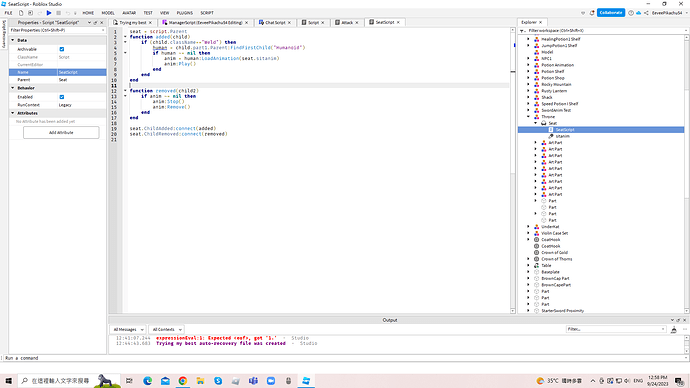The image size is (690, 388).
Task: Toggle the Archivable checkbox
Action: (62, 49)
